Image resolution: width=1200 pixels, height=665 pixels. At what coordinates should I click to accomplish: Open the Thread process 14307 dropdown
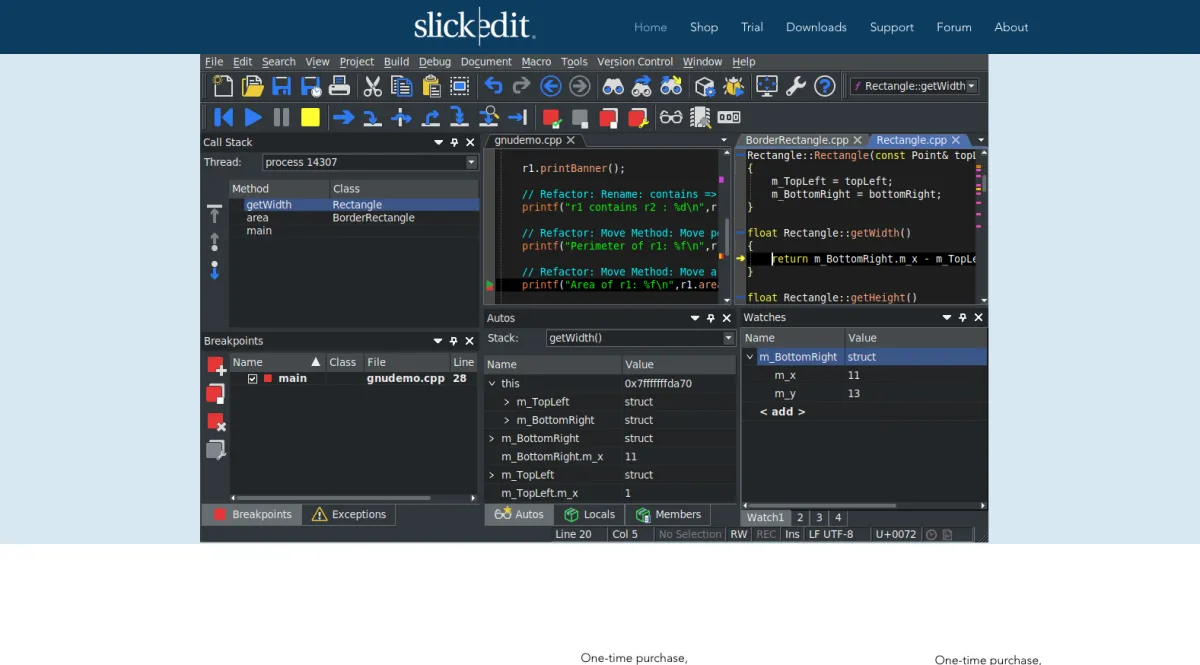[471, 162]
